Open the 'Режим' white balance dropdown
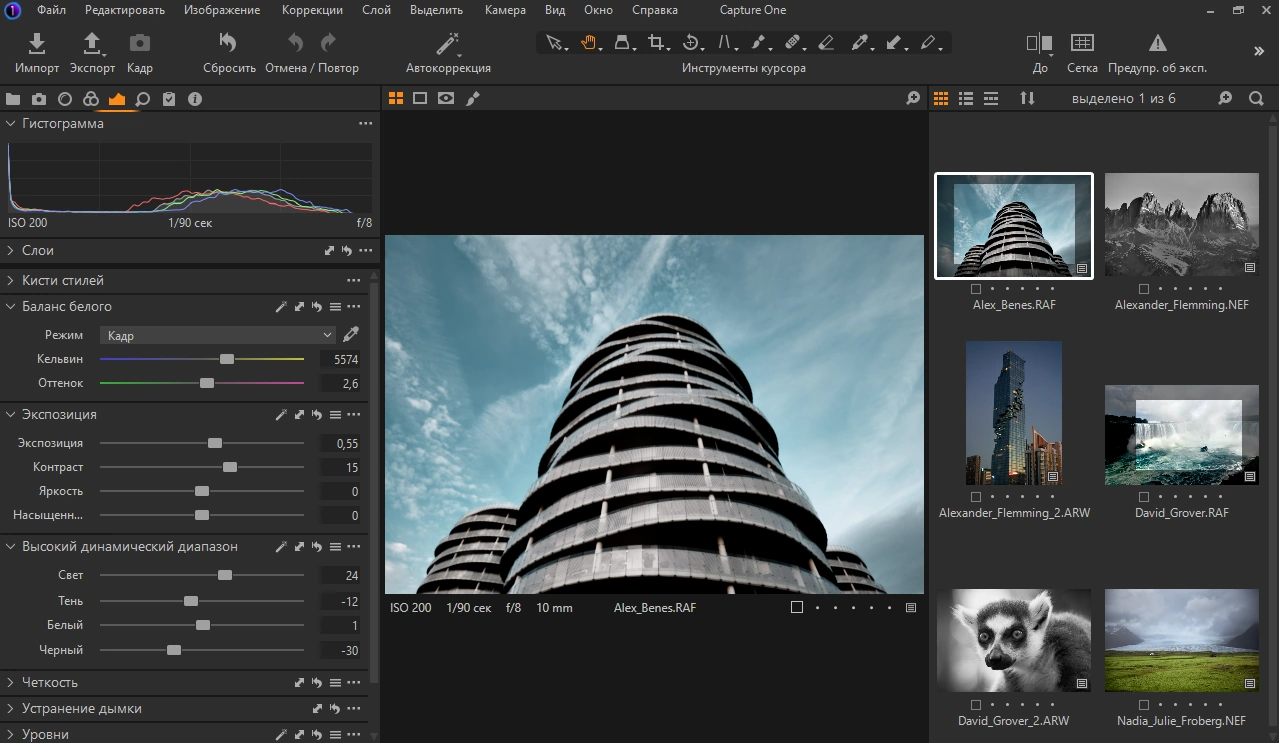Image resolution: width=1279 pixels, height=743 pixels. coord(217,335)
